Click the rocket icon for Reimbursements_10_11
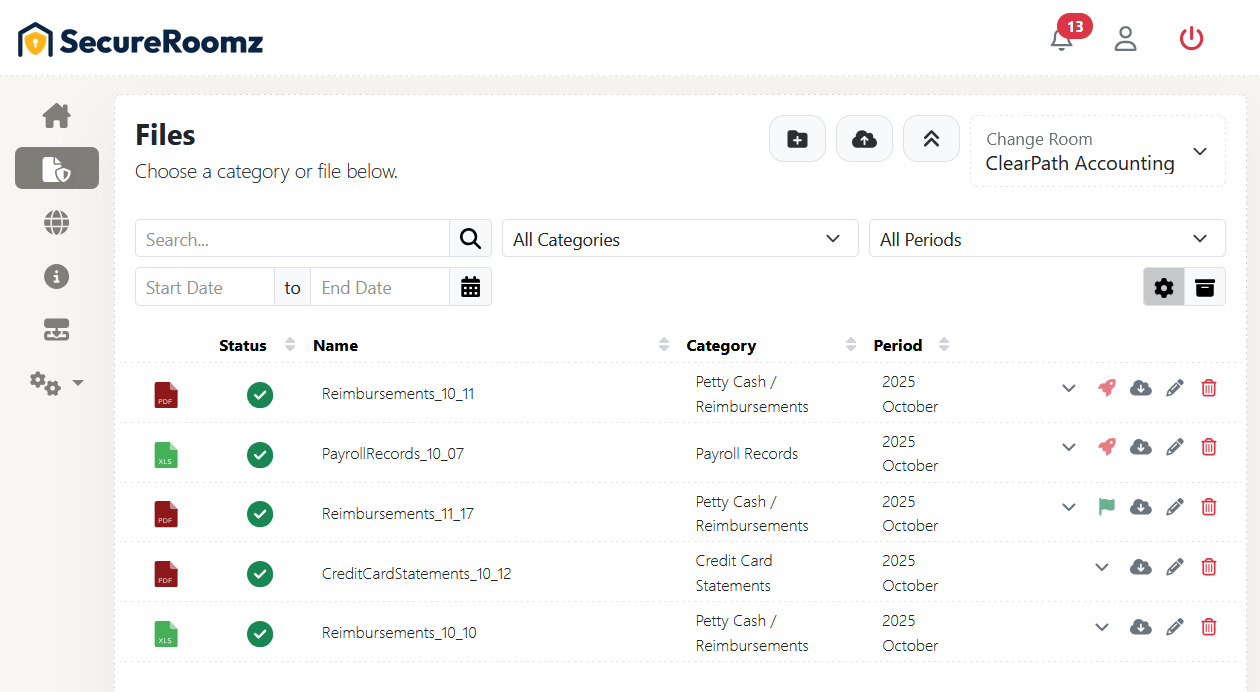Screen dimensions: 1260x692 [x=1106, y=388]
